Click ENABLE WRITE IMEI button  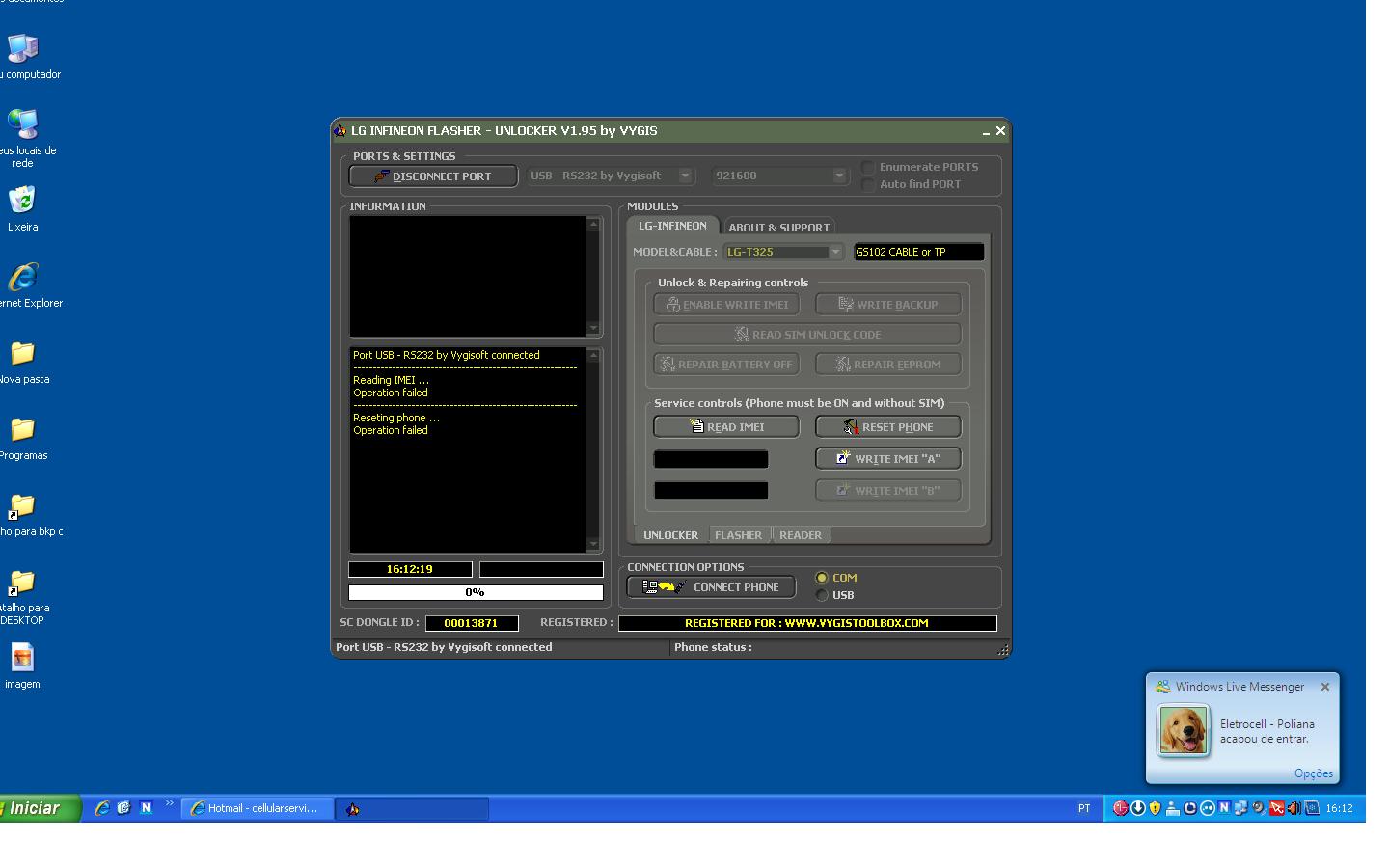point(726,305)
